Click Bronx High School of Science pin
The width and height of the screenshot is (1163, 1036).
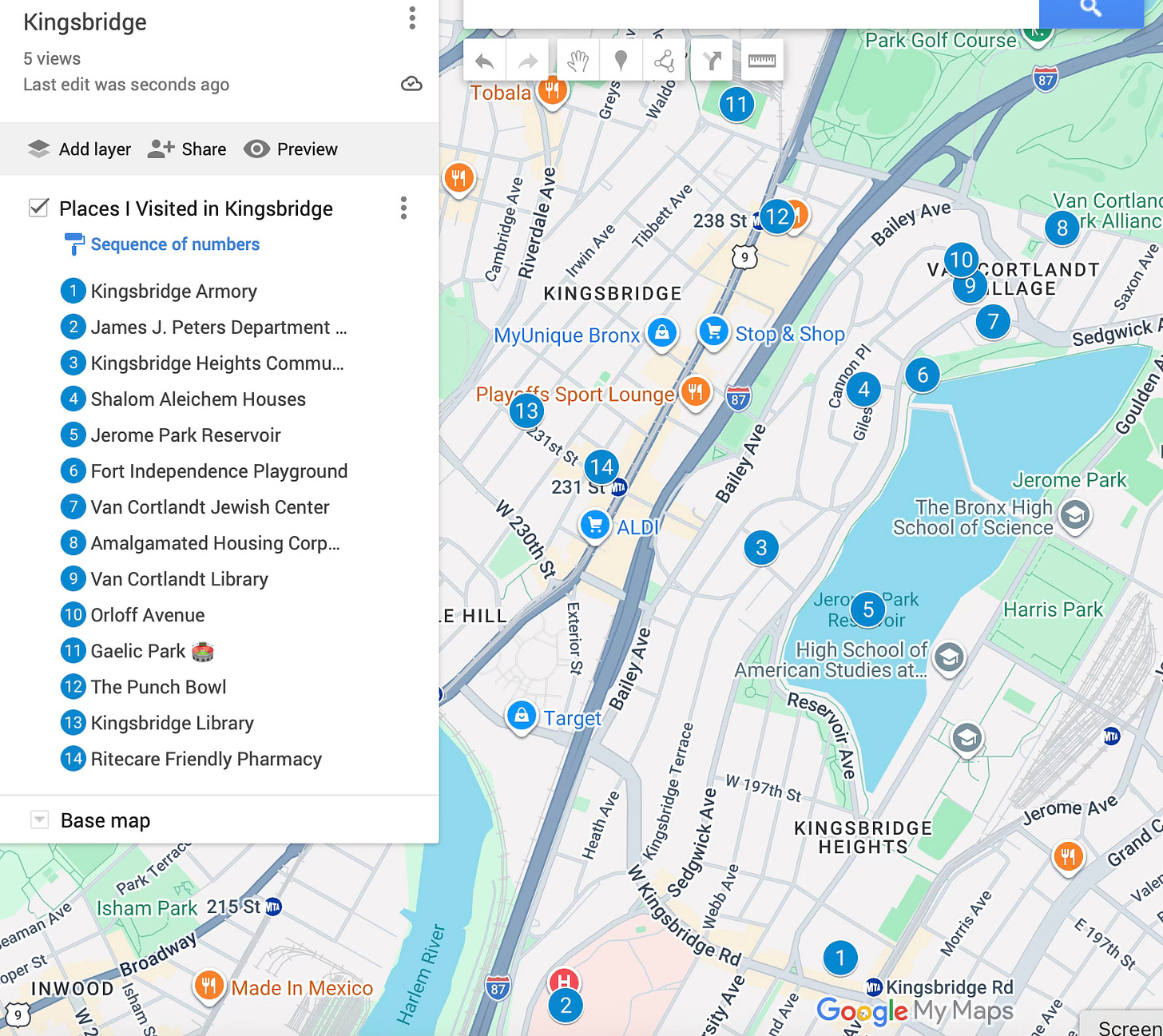[x=1075, y=515]
